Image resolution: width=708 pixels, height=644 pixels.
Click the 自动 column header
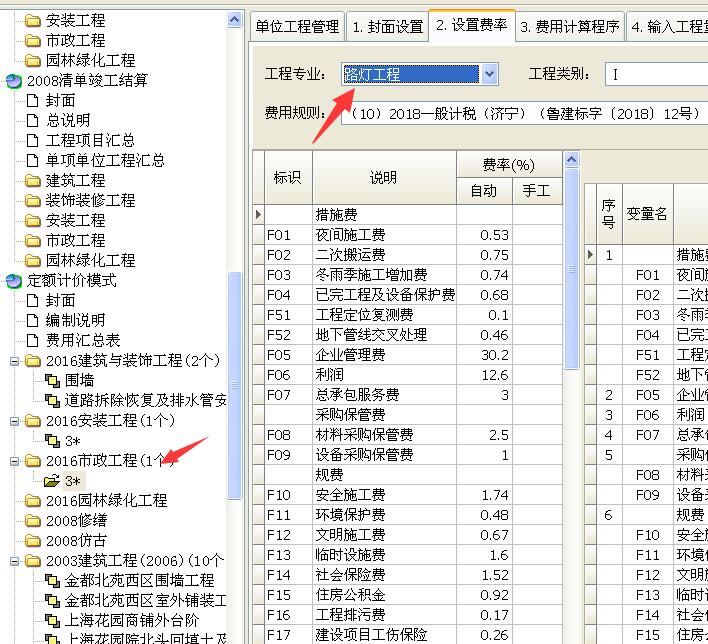click(484, 191)
